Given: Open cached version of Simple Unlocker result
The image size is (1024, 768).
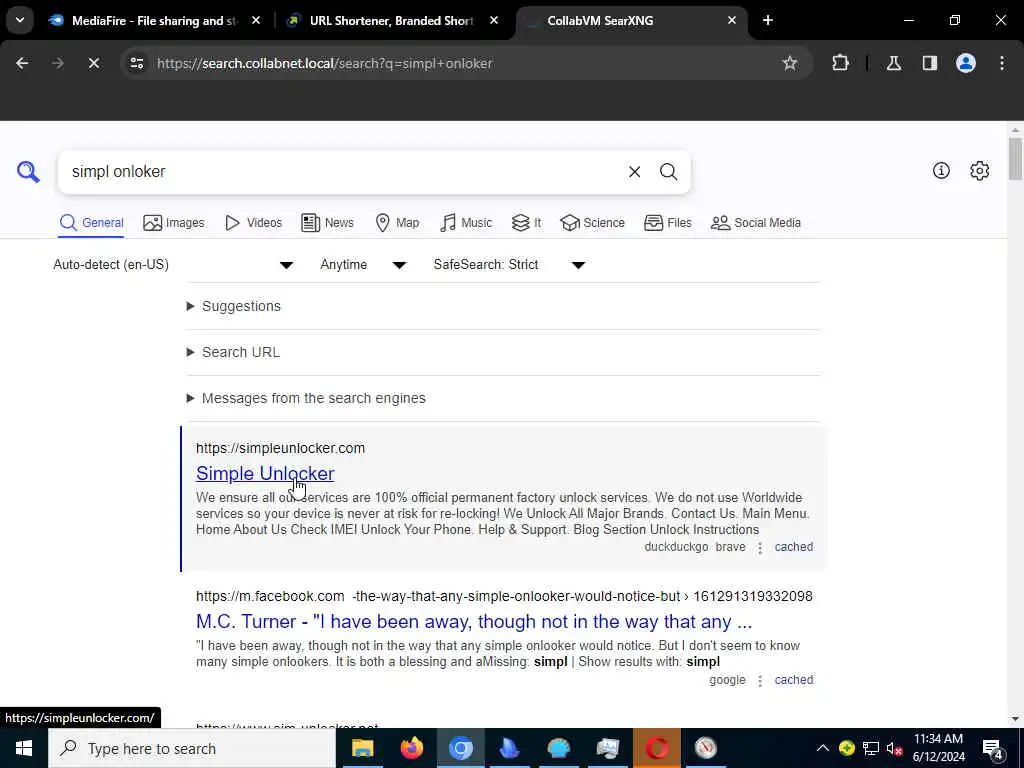Looking at the screenshot, I should pyautogui.click(x=793, y=547).
